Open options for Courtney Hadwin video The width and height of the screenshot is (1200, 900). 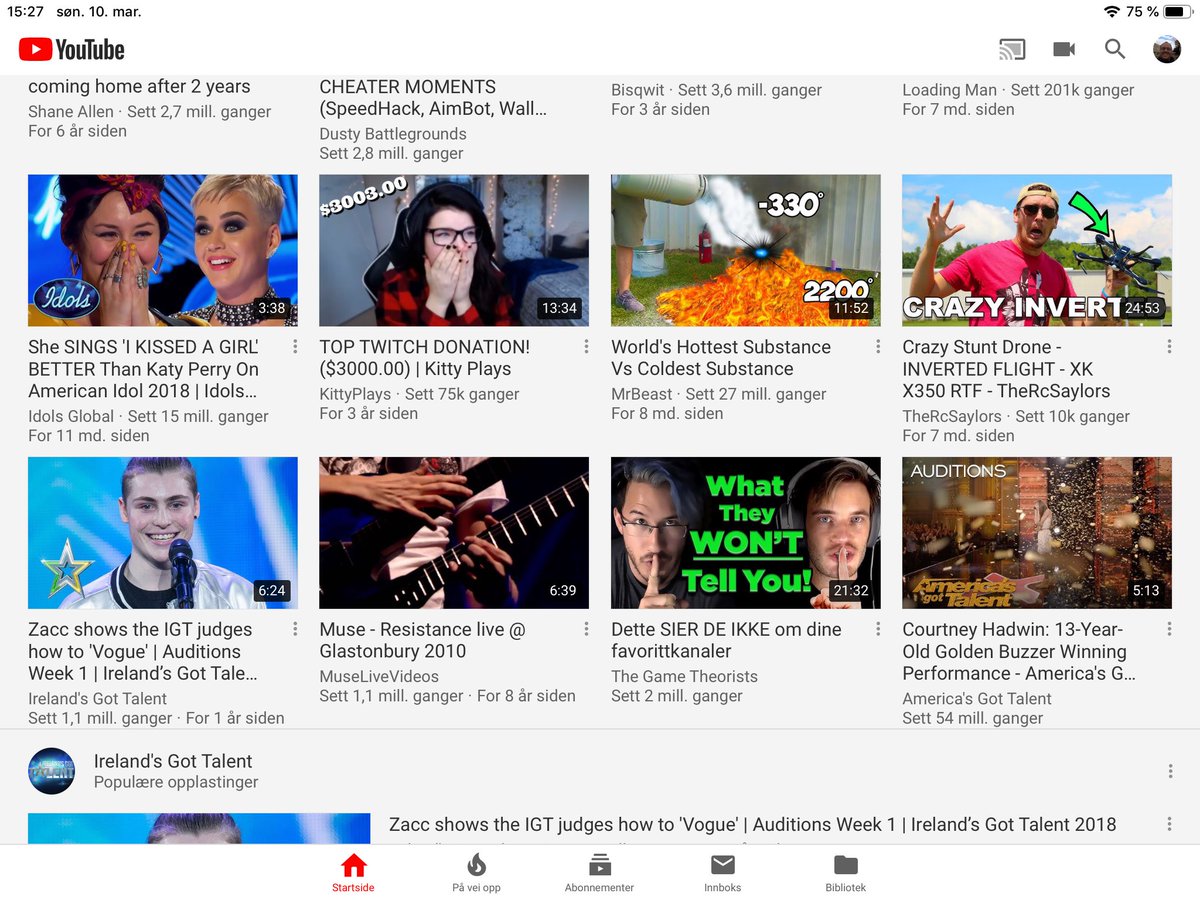(1169, 629)
